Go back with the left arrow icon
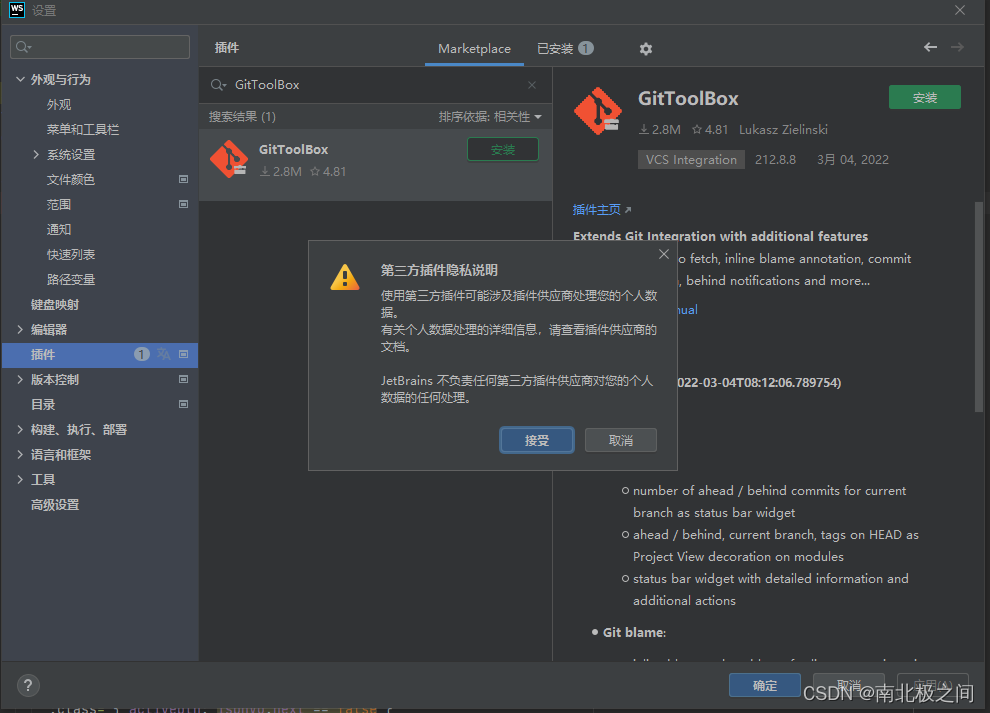 [x=930, y=47]
